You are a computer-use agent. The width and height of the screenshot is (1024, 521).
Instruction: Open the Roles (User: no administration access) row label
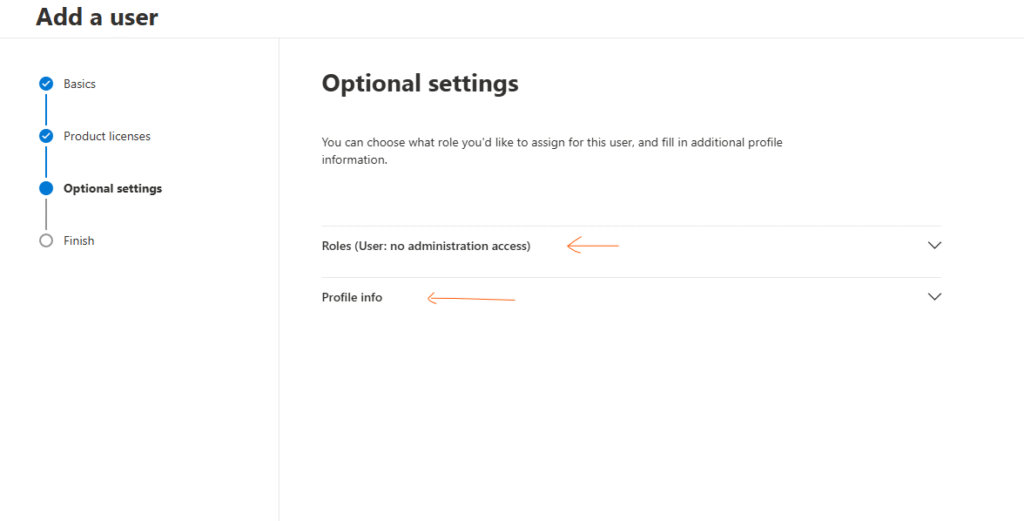point(426,246)
